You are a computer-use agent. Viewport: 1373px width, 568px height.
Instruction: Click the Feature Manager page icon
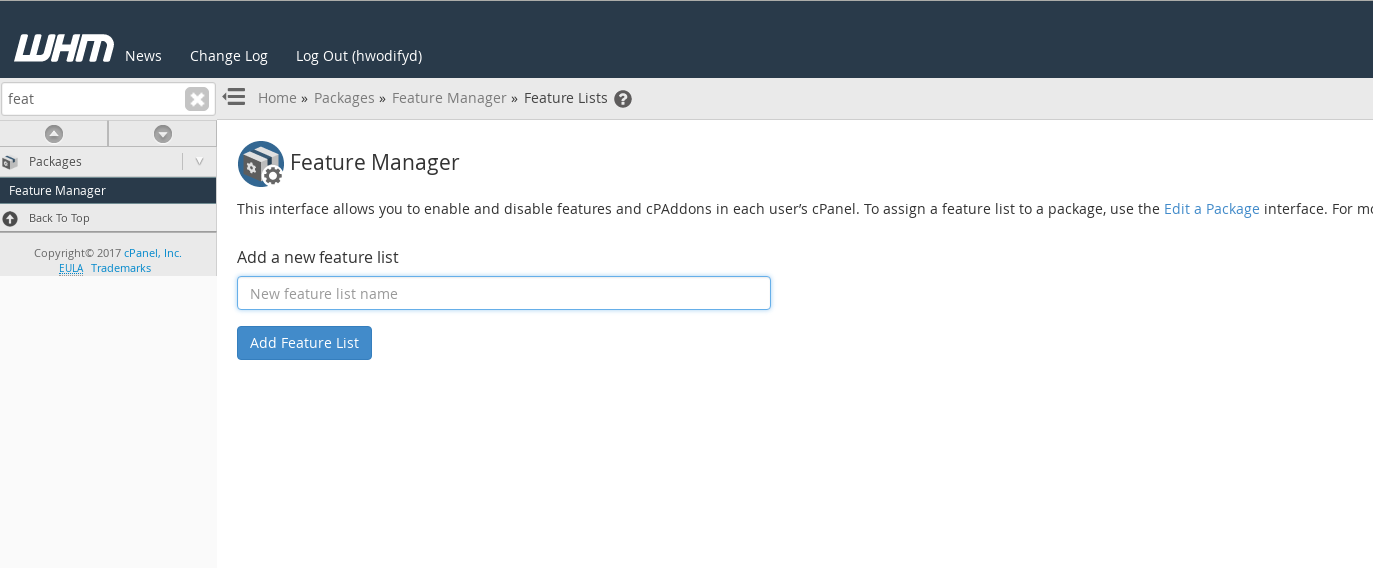261,164
